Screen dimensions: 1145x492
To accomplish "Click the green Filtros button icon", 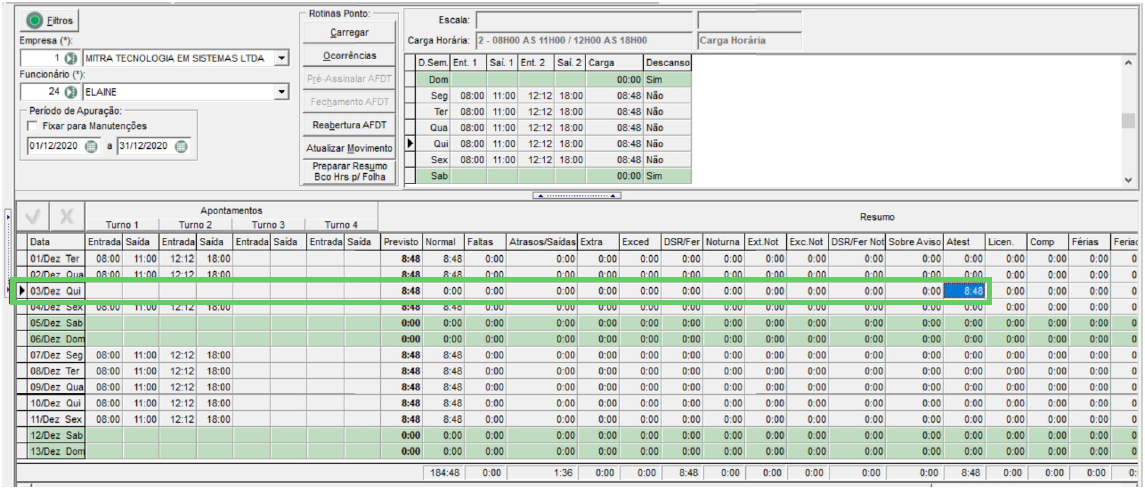I will [x=34, y=20].
